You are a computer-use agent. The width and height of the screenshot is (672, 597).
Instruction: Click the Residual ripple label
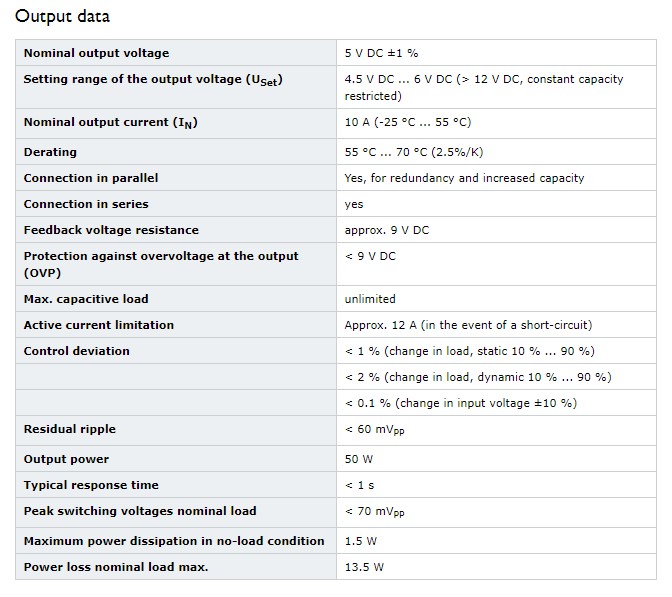(x=70, y=429)
